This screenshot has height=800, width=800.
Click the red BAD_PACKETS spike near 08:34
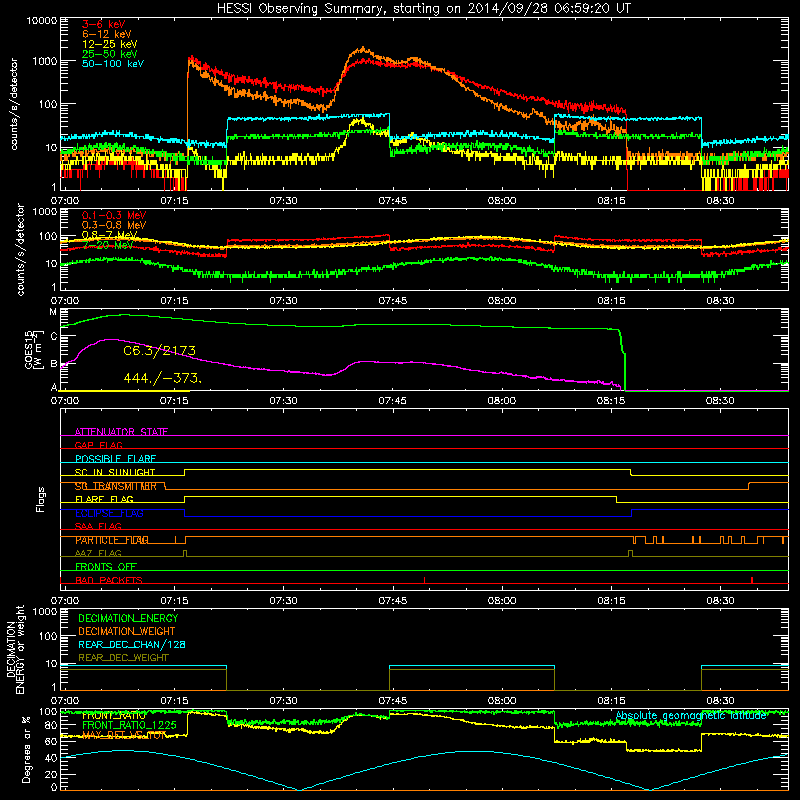(752, 580)
